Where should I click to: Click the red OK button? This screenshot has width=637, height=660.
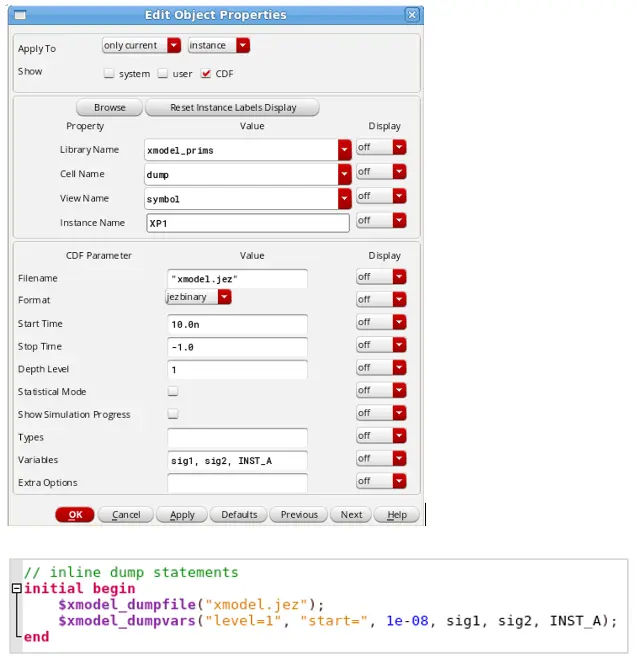point(75,515)
